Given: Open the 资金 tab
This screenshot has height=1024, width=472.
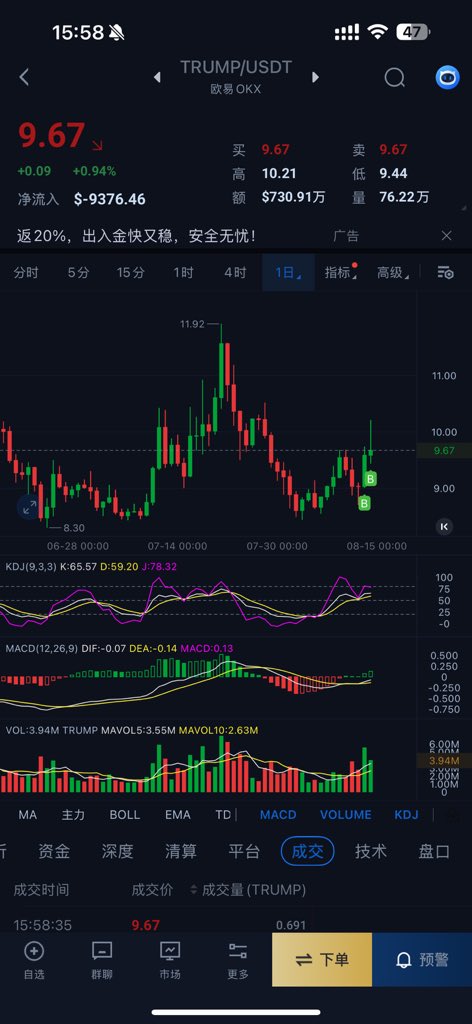Looking at the screenshot, I should [x=54, y=851].
